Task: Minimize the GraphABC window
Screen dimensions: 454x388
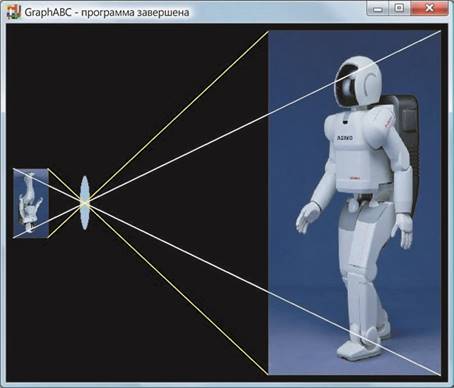Action: 378,8
